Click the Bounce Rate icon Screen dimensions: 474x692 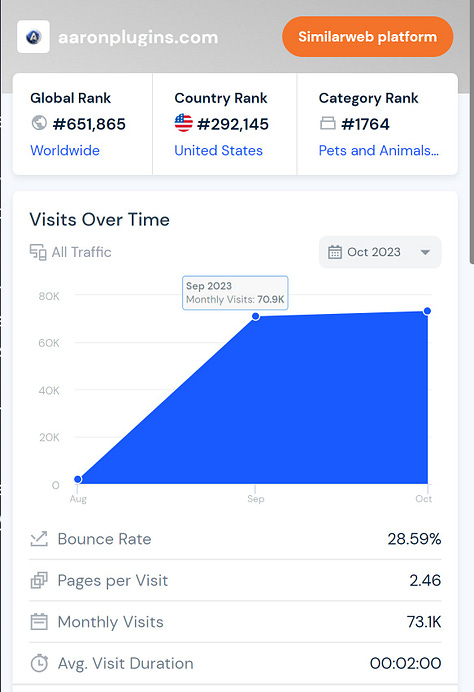point(39,539)
